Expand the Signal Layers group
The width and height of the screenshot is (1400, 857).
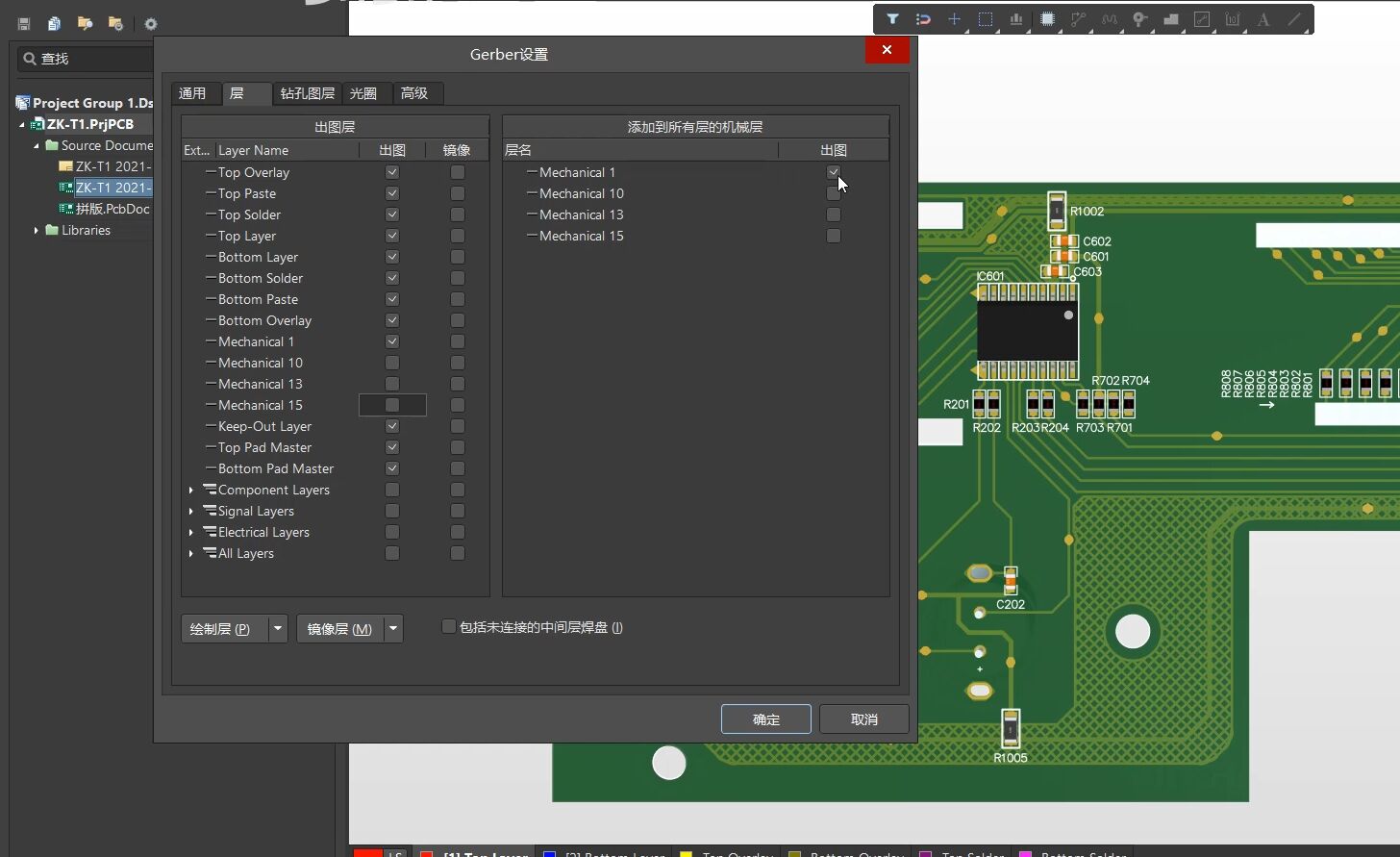(191, 511)
